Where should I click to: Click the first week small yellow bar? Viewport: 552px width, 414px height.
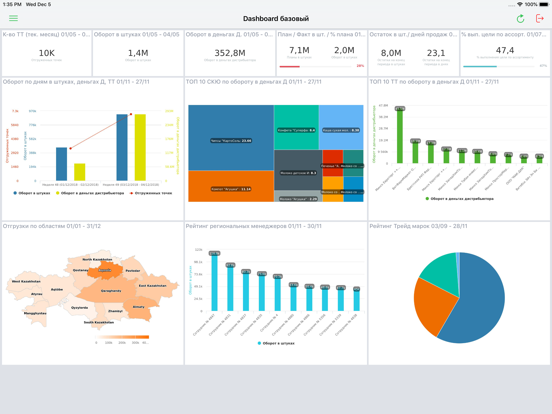[x=80, y=172]
